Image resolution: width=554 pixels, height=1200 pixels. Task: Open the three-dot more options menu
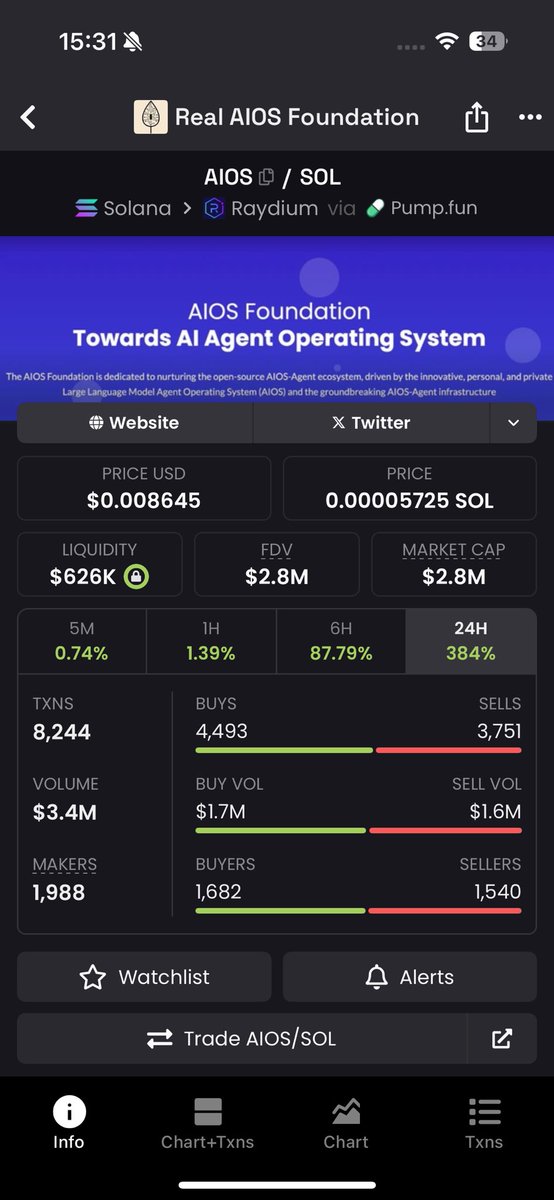click(x=530, y=117)
